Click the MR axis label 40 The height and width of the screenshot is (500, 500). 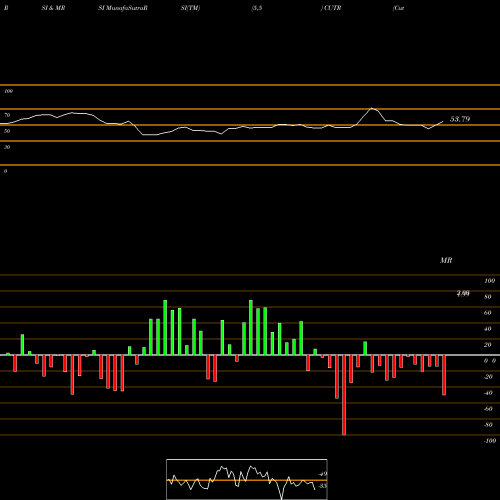(x=488, y=329)
